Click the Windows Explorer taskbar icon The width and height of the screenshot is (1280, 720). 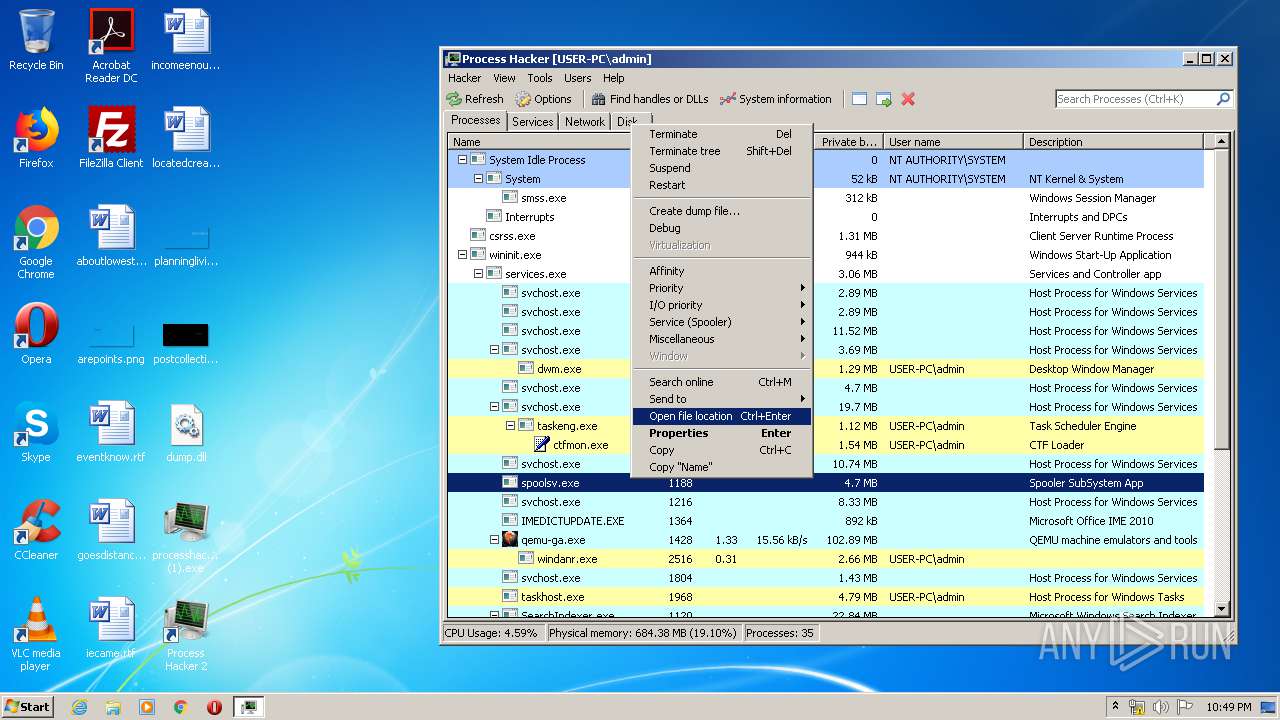pos(113,706)
